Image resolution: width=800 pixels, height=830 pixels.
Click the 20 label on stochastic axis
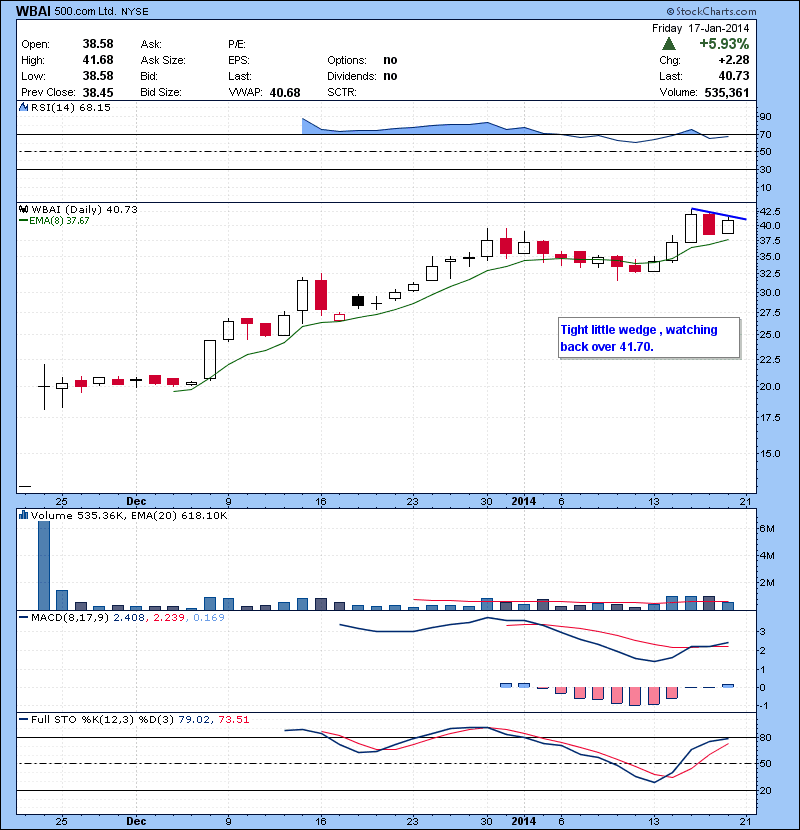pos(765,790)
